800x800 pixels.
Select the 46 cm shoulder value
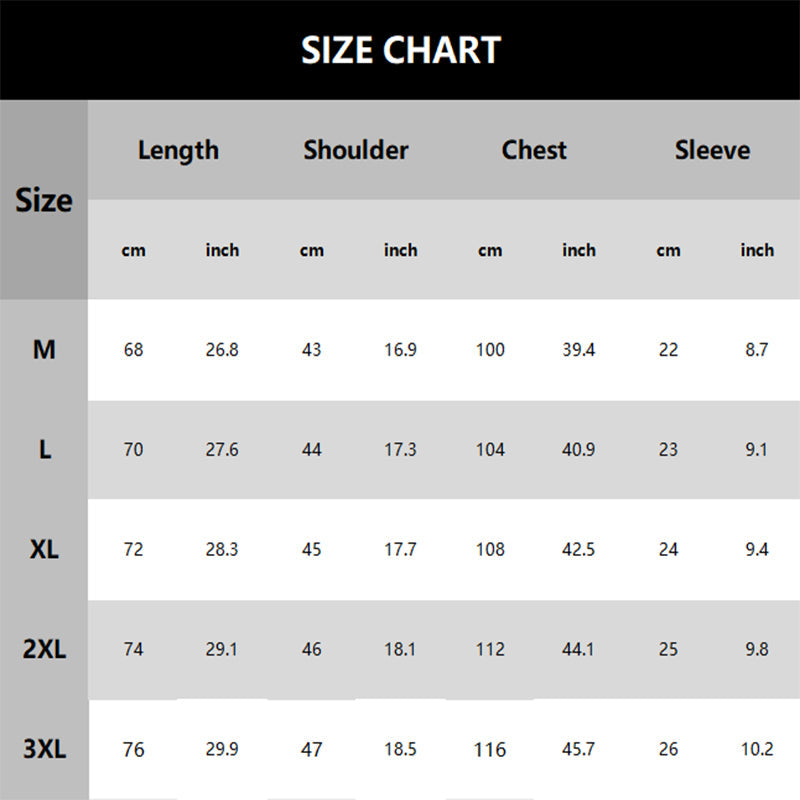click(x=311, y=650)
